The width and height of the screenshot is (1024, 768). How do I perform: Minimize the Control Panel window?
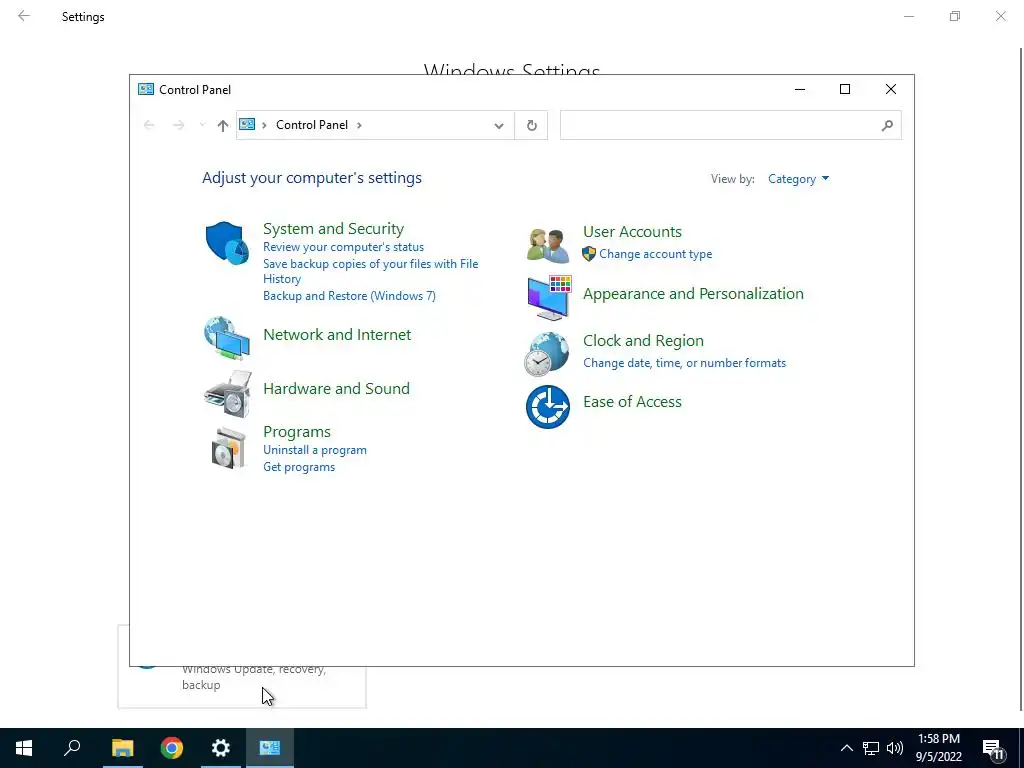click(800, 89)
